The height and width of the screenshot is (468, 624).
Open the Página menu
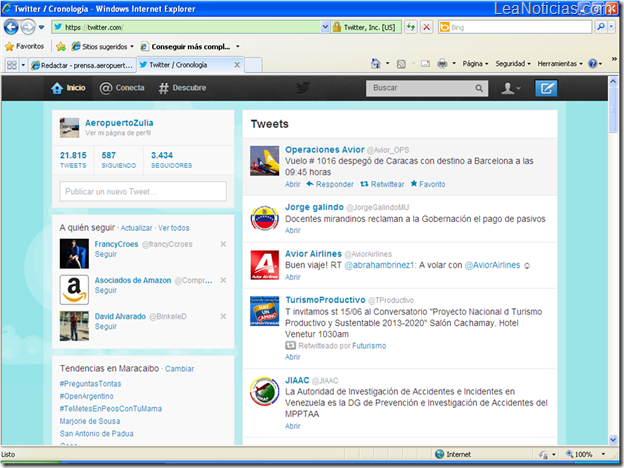pyautogui.click(x=475, y=64)
